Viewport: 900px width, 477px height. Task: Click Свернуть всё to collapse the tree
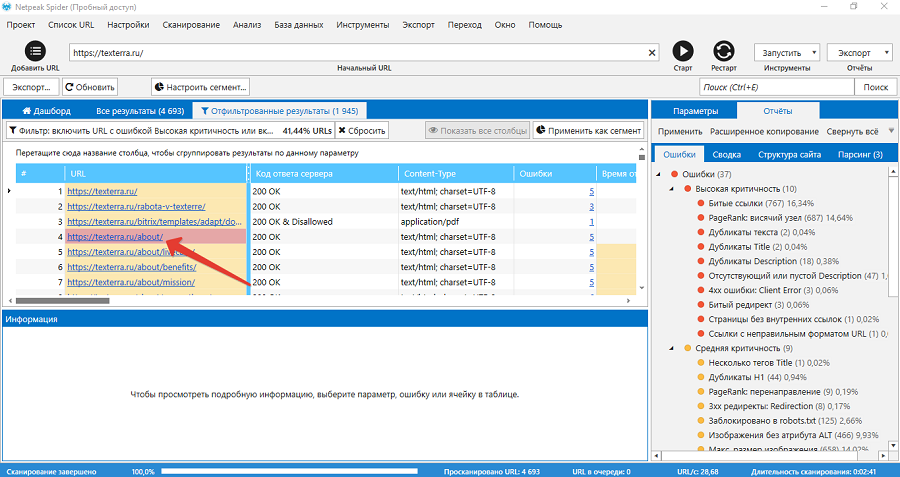852,131
